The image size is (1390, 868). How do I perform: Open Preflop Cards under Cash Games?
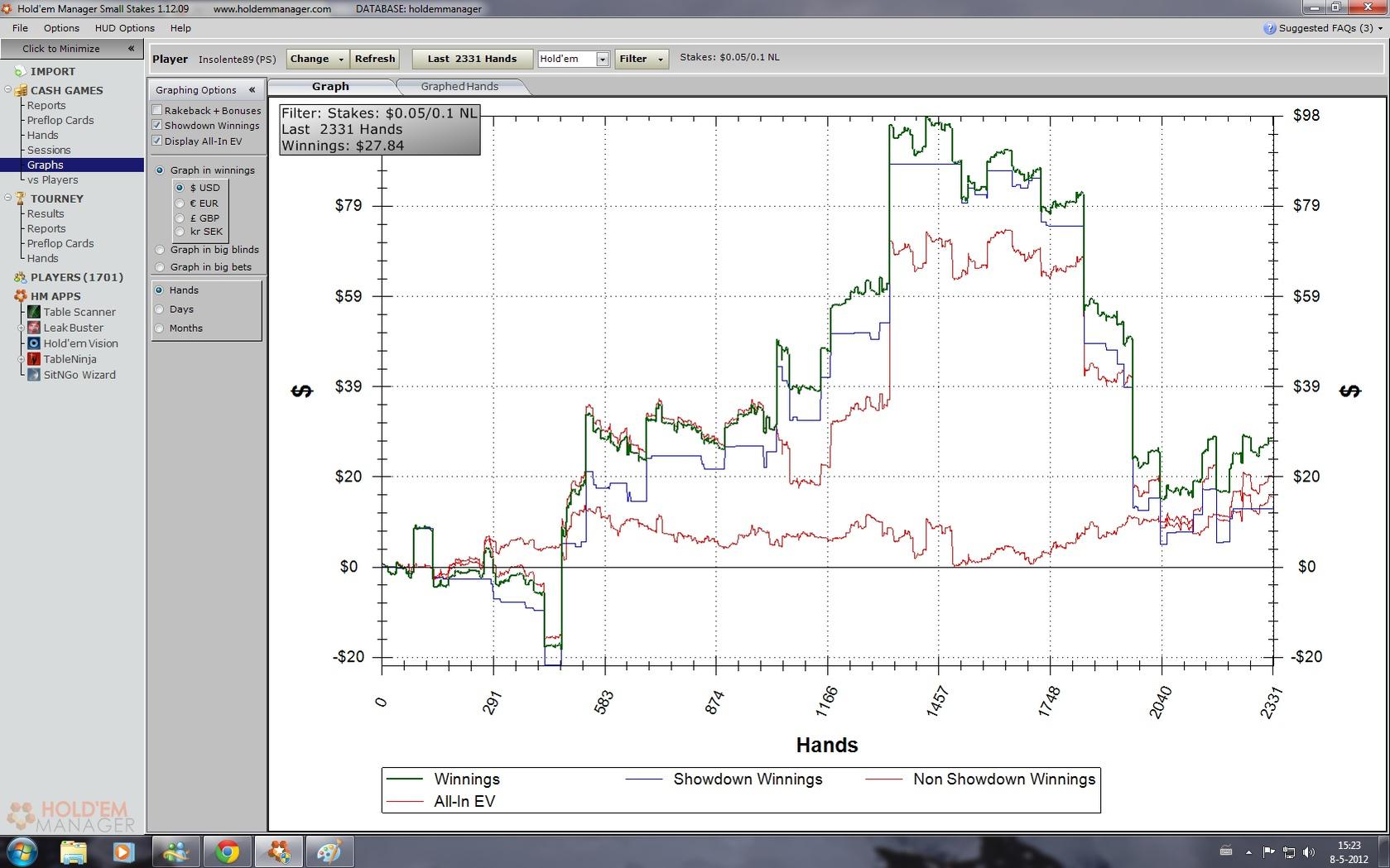coord(60,120)
